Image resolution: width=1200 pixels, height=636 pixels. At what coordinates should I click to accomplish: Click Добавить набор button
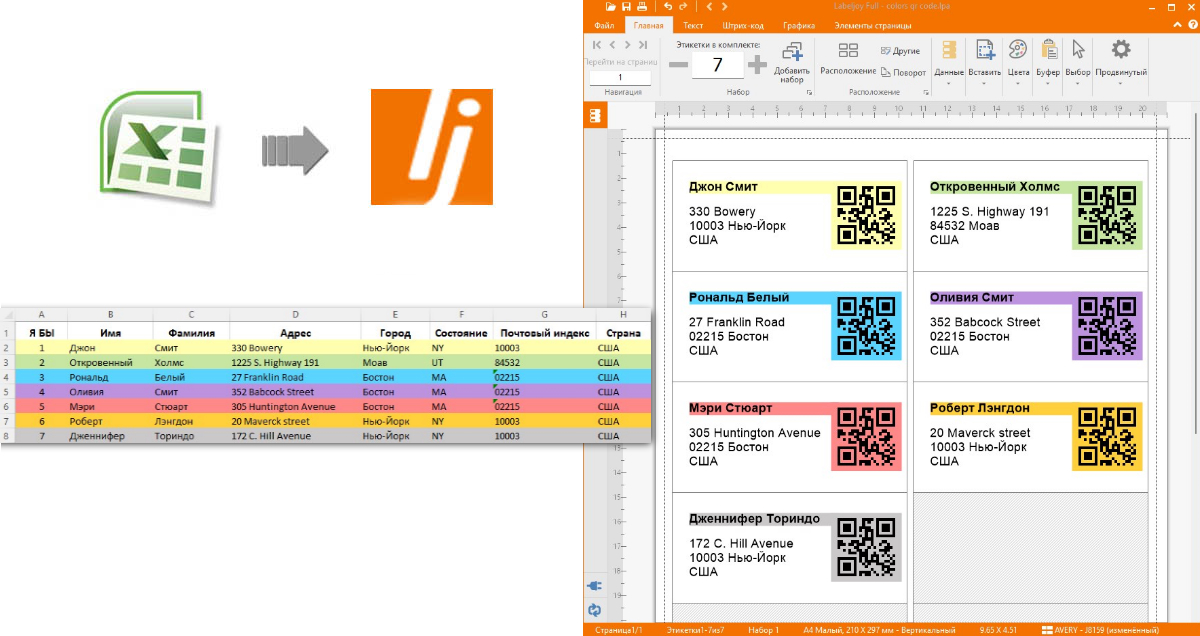pos(791,64)
